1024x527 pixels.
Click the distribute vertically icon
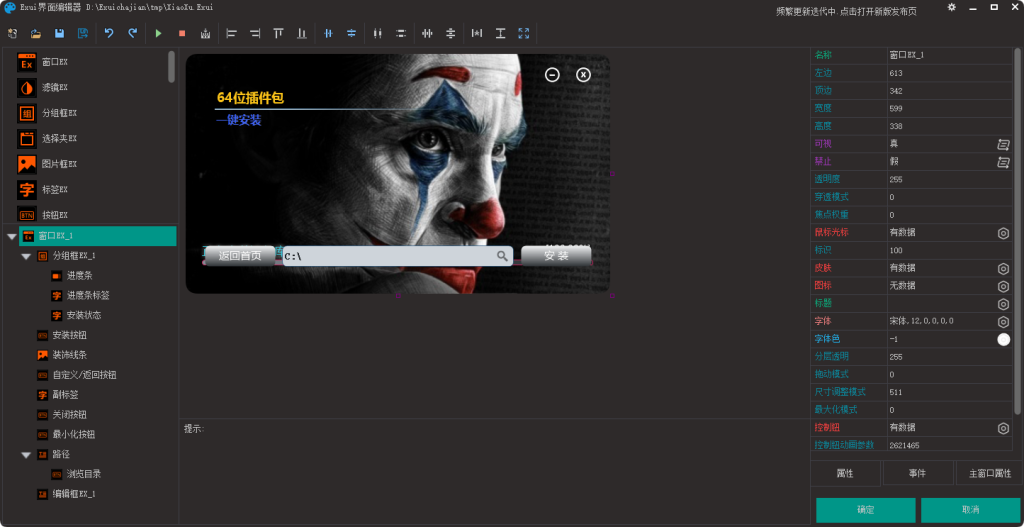click(401, 33)
